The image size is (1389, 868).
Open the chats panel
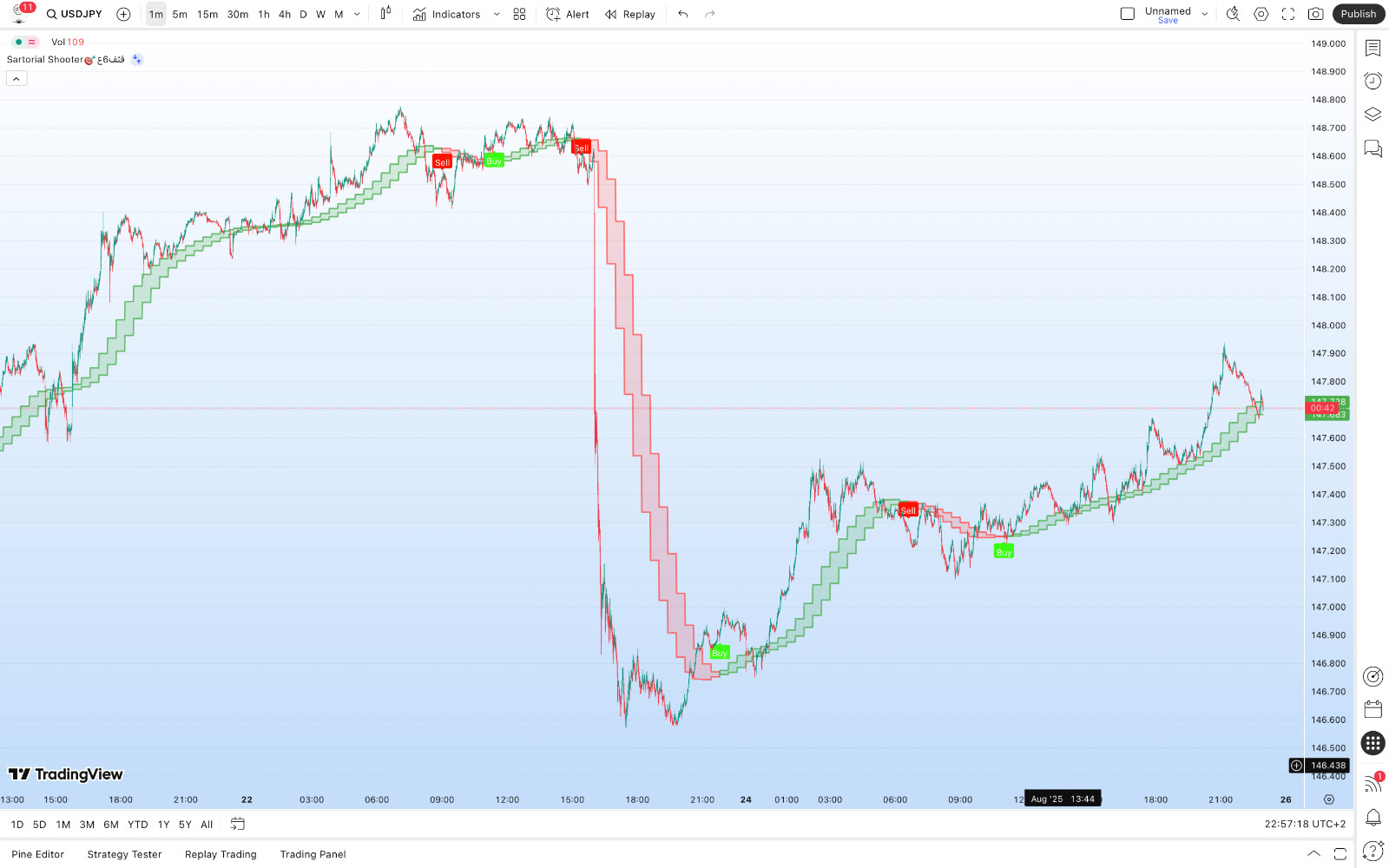[1373, 148]
